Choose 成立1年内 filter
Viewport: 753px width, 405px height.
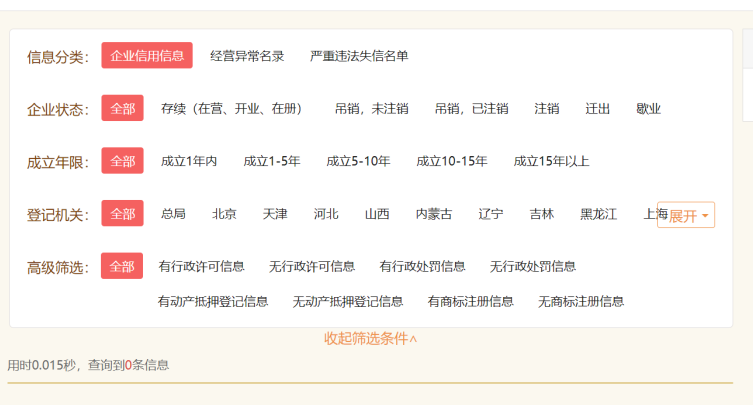pyautogui.click(x=189, y=161)
